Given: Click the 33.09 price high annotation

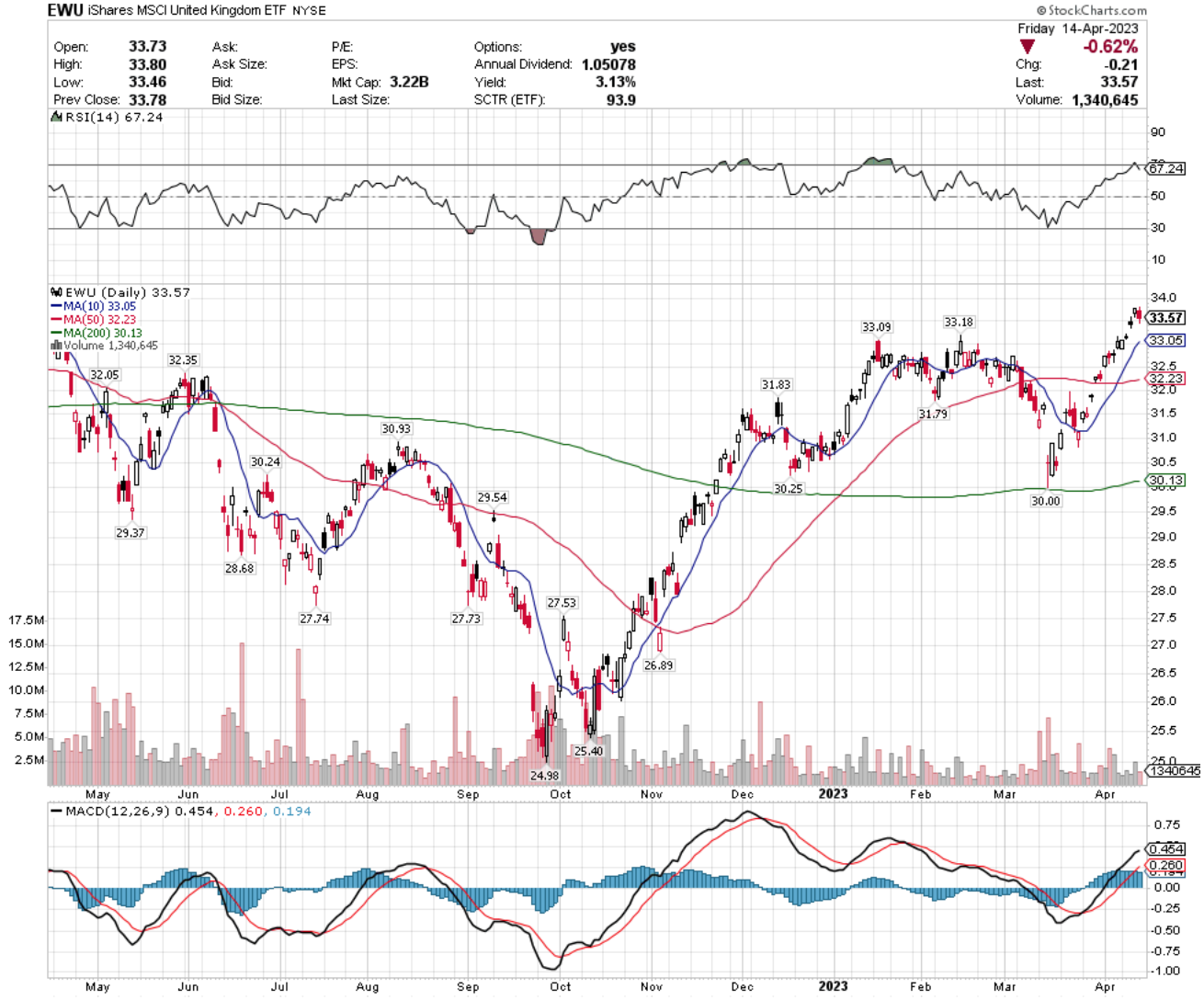Looking at the screenshot, I should (876, 327).
